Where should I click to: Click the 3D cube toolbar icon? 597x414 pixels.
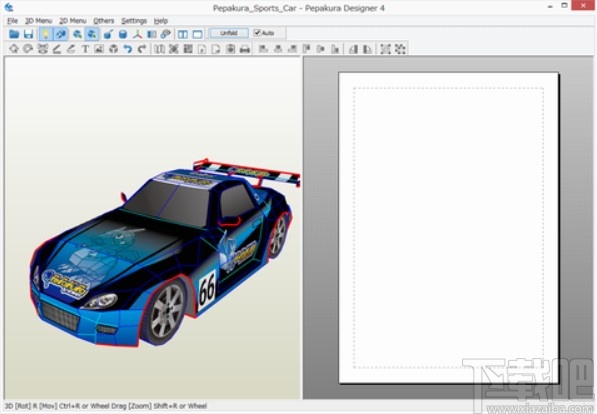(113, 49)
